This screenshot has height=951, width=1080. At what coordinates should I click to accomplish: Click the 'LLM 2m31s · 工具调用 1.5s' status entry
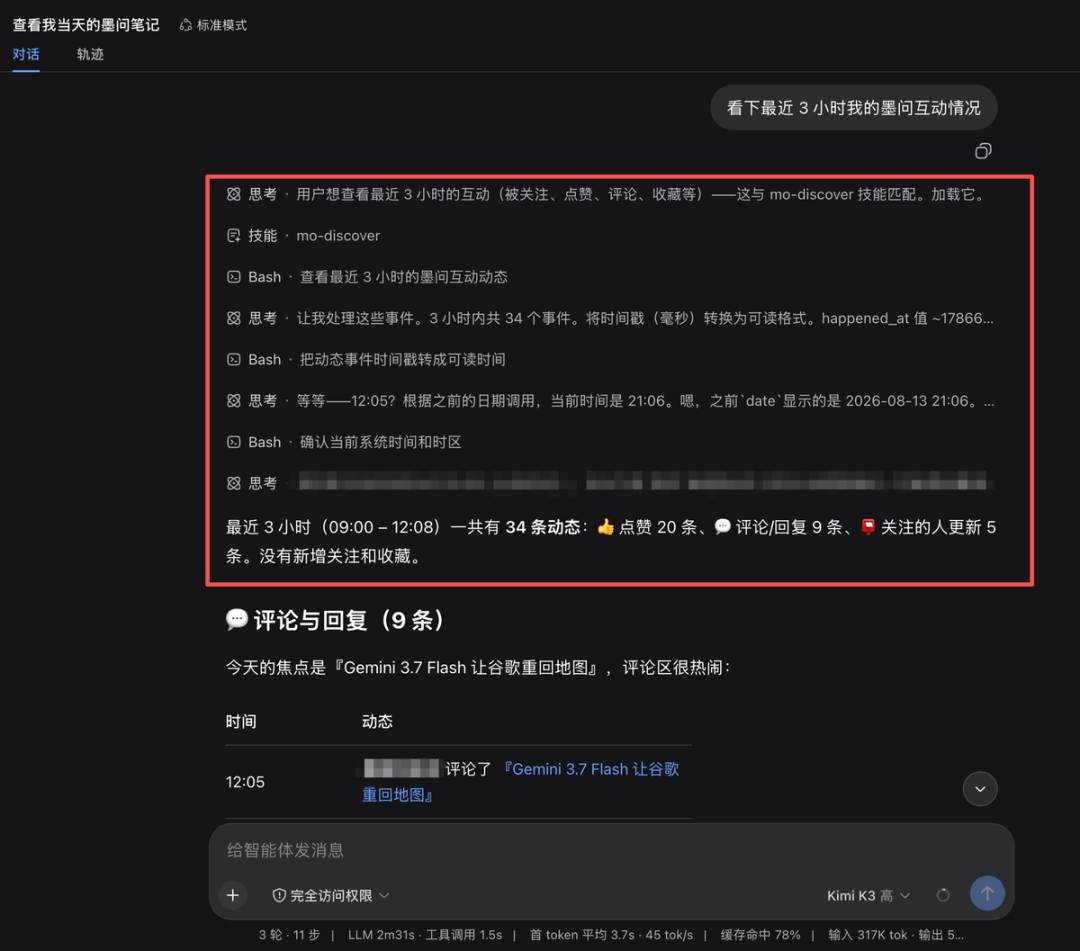coord(425,934)
